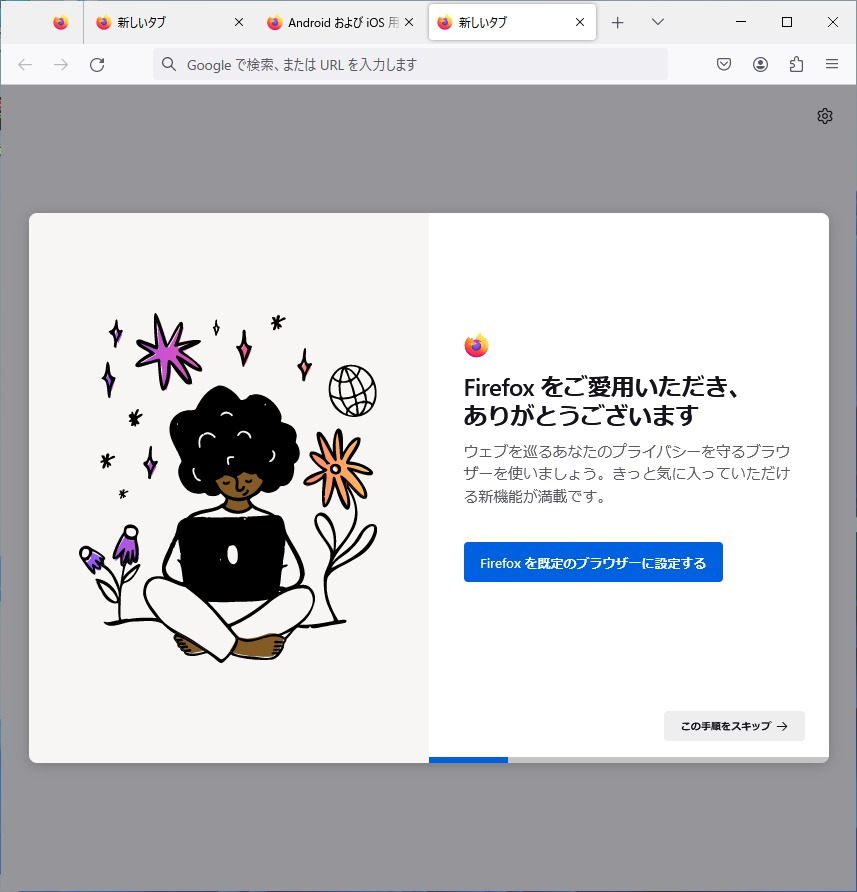Screen dimensions: 857x892
Task: Minimize the Firefox window
Action: (741, 22)
